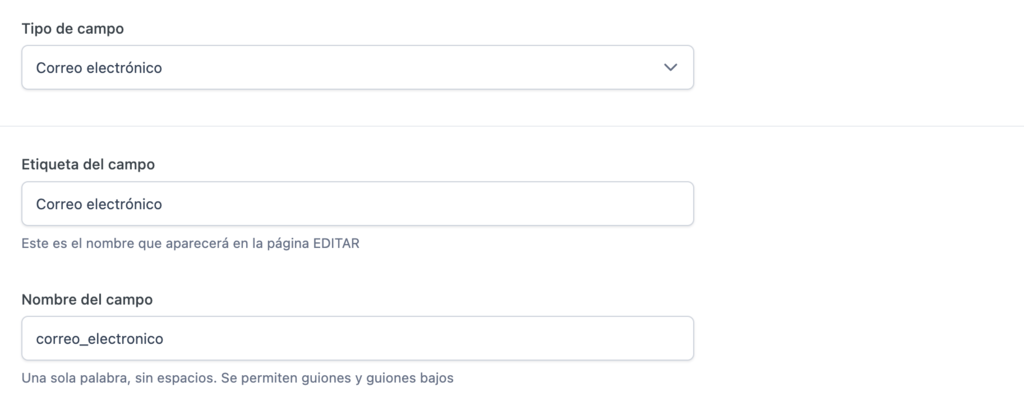
Task: Click the word "página" in label hint
Action: pos(286,243)
